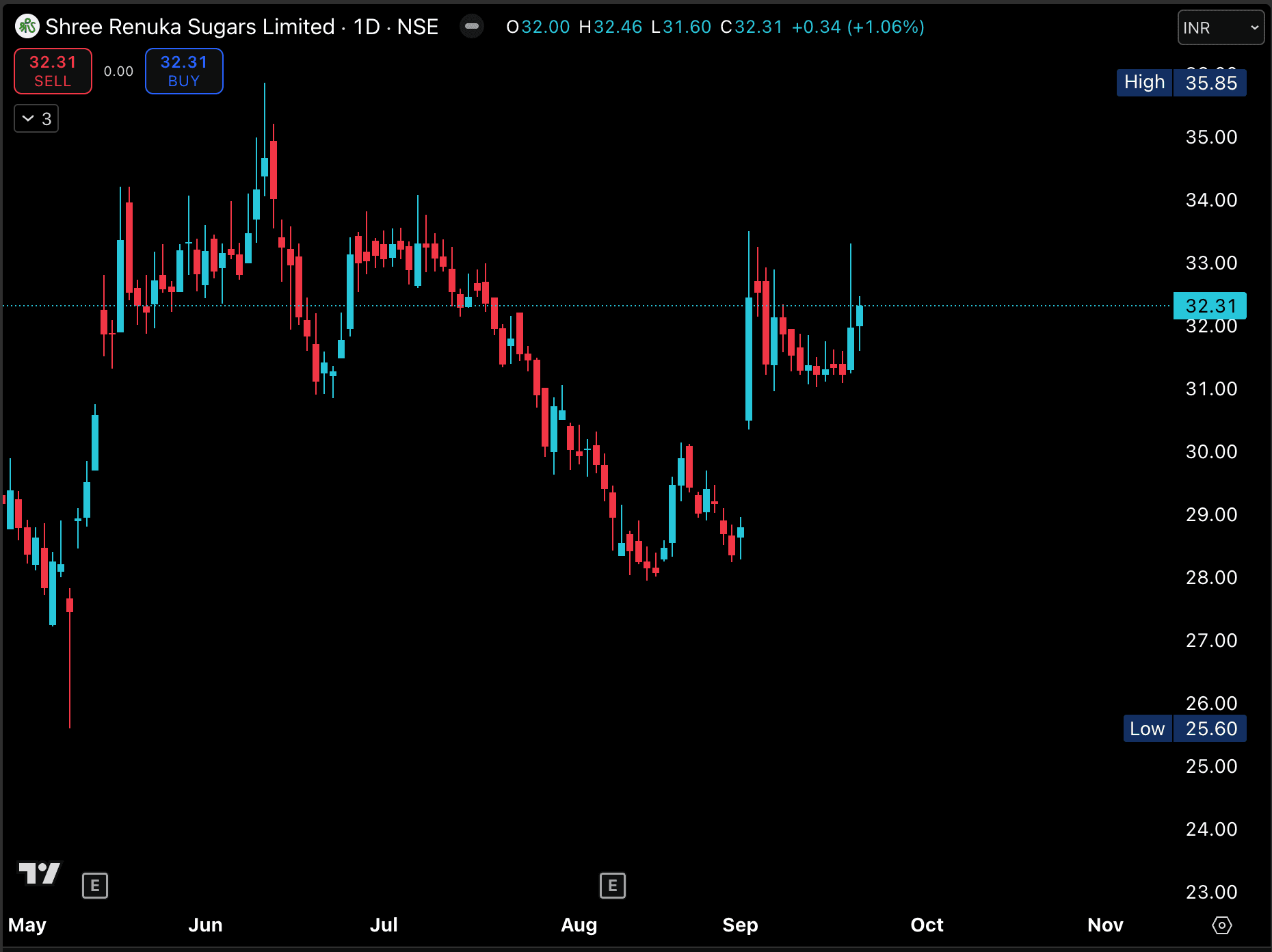Screen dimensions: 1272x952
Task: Click the 35.00 price axis label
Action: 1211,137
